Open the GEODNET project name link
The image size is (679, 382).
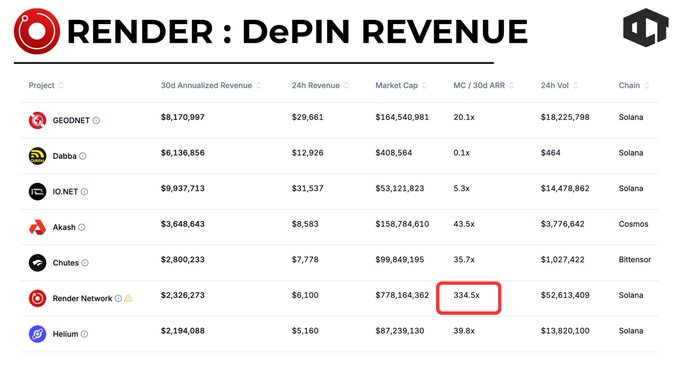pyautogui.click(x=71, y=120)
